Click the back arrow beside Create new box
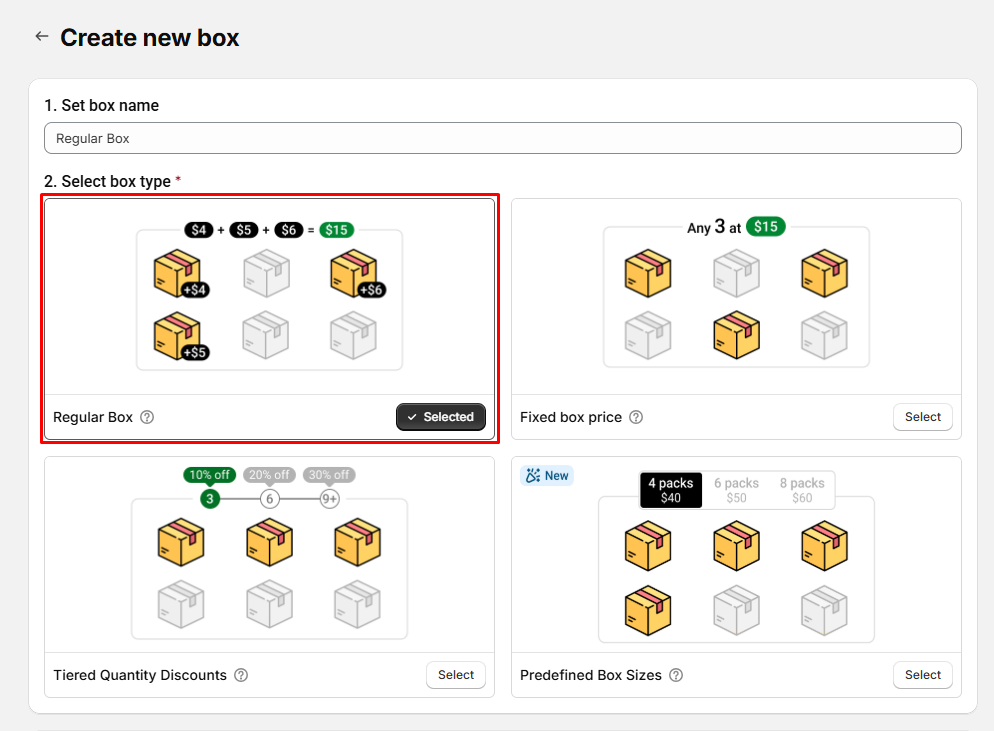Viewport: 994px width, 731px height. 41,37
